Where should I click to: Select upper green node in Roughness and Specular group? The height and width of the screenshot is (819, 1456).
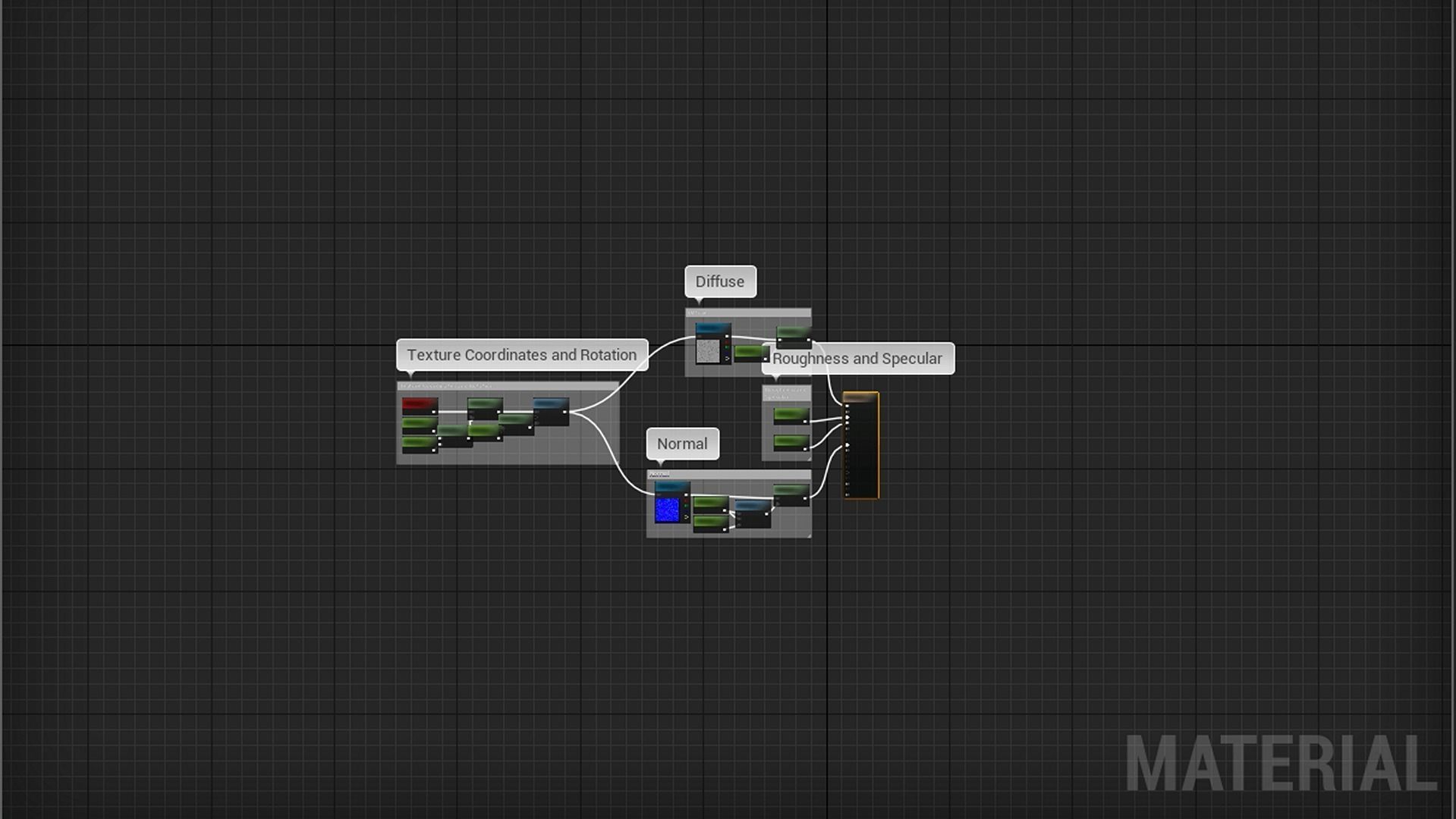click(x=791, y=415)
